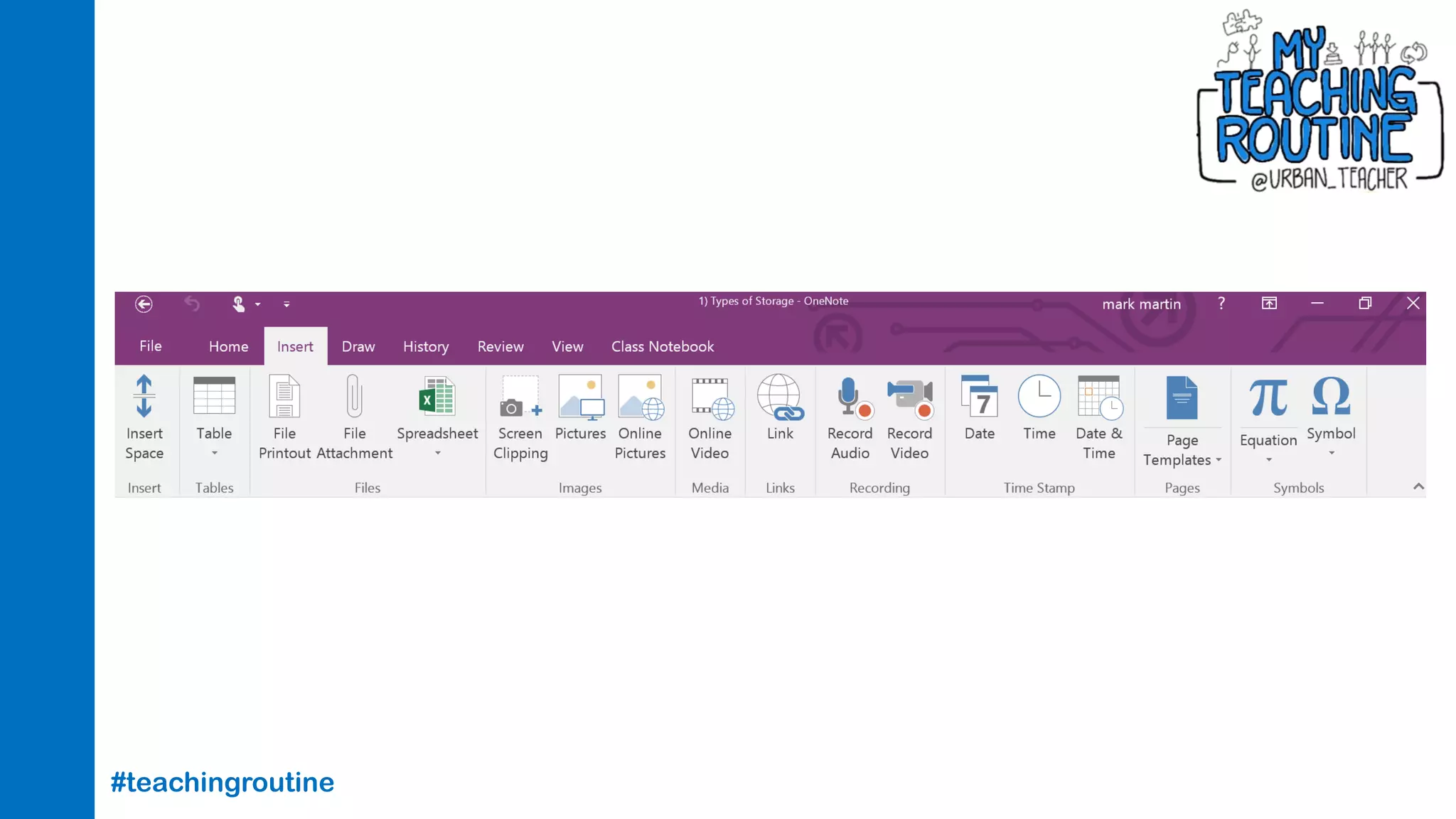Image resolution: width=1456 pixels, height=819 pixels.
Task: Open the Page Templates dropdown
Action: (1218, 460)
